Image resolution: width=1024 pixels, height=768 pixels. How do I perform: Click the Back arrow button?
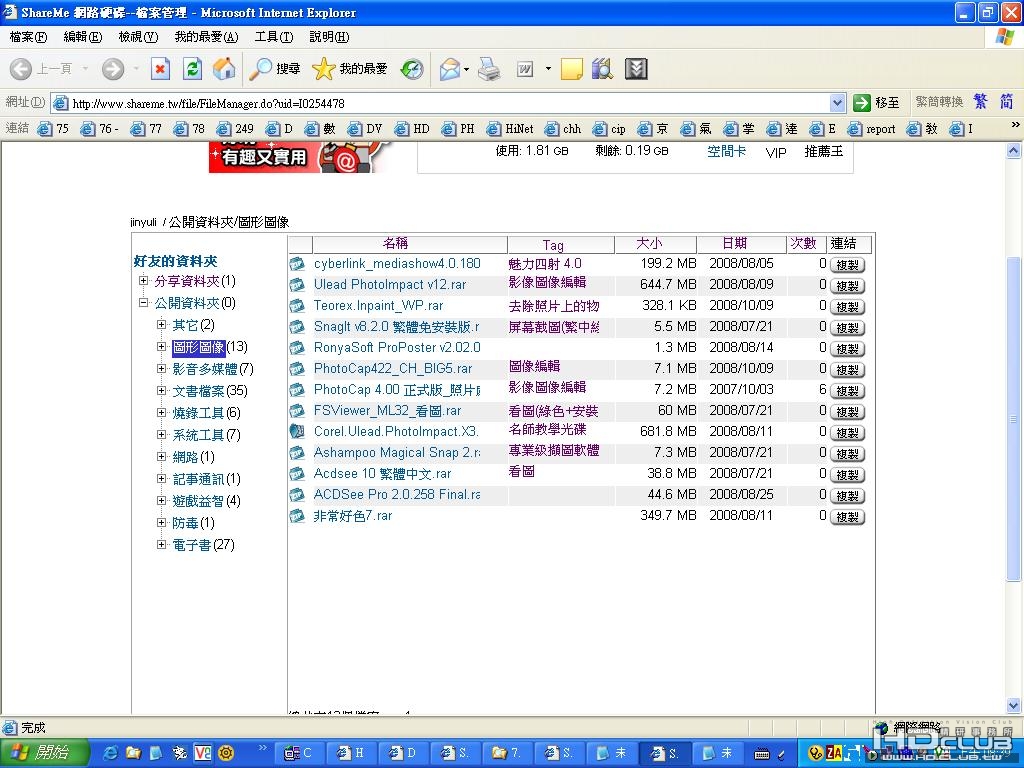click(40, 69)
